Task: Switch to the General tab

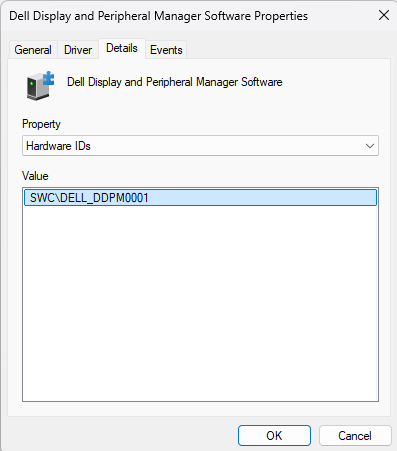Action: pyautogui.click(x=33, y=50)
